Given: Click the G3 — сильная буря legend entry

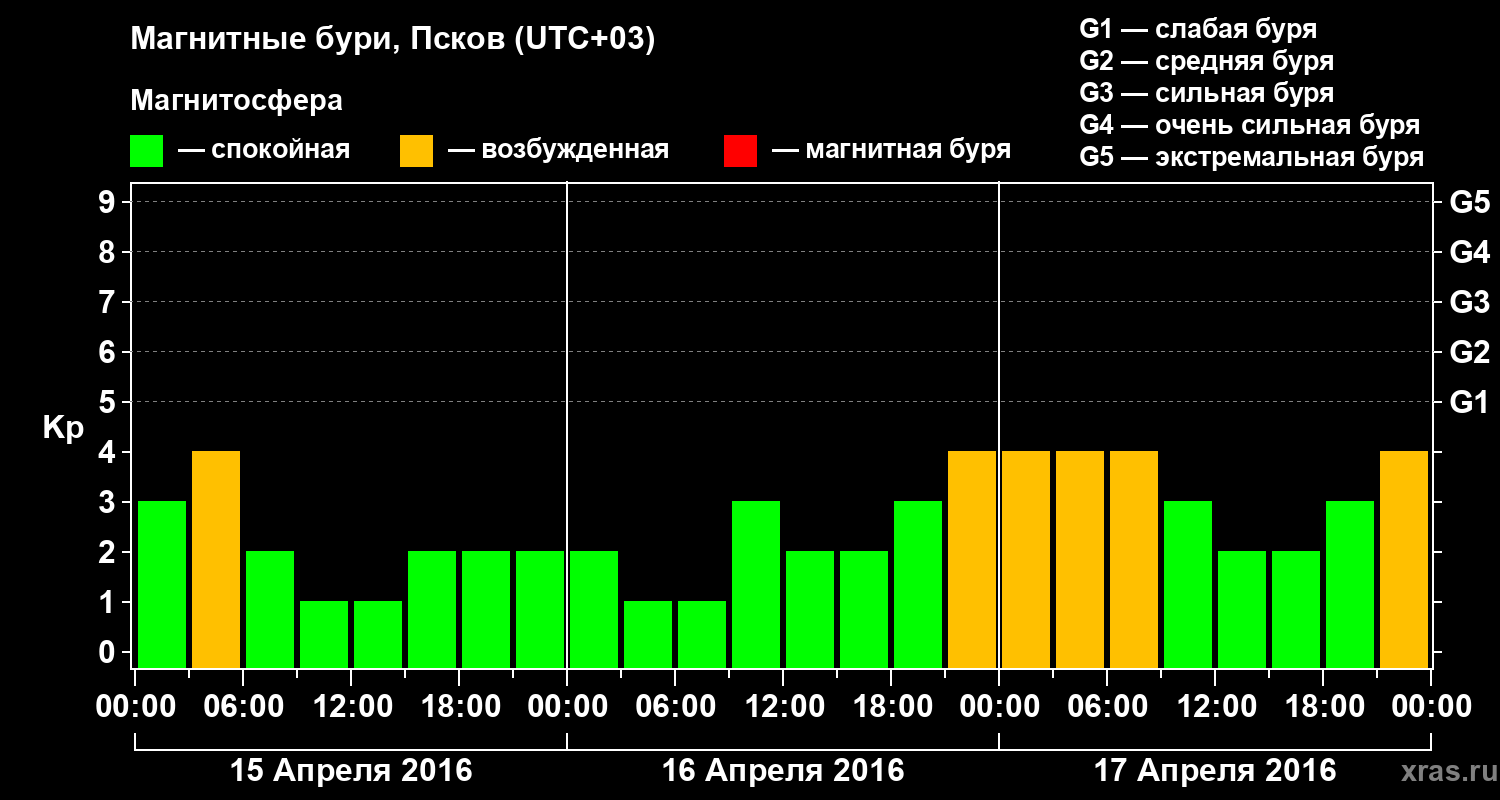Looking at the screenshot, I should (x=1207, y=93).
